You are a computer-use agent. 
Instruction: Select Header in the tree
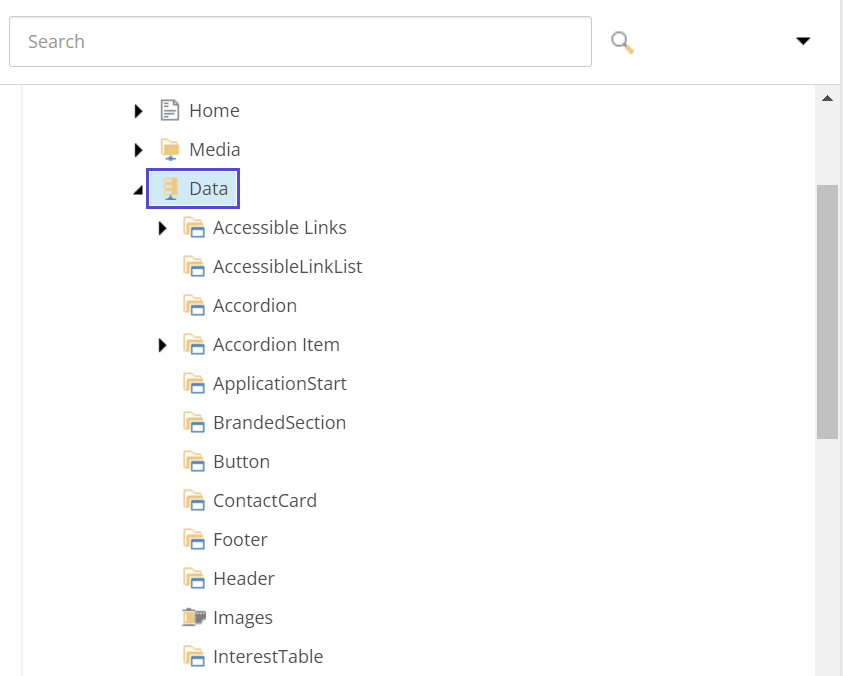[x=244, y=579]
